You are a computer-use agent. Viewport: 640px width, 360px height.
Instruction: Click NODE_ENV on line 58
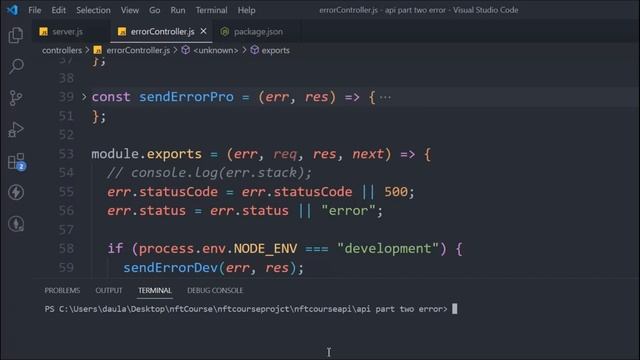click(x=265, y=249)
